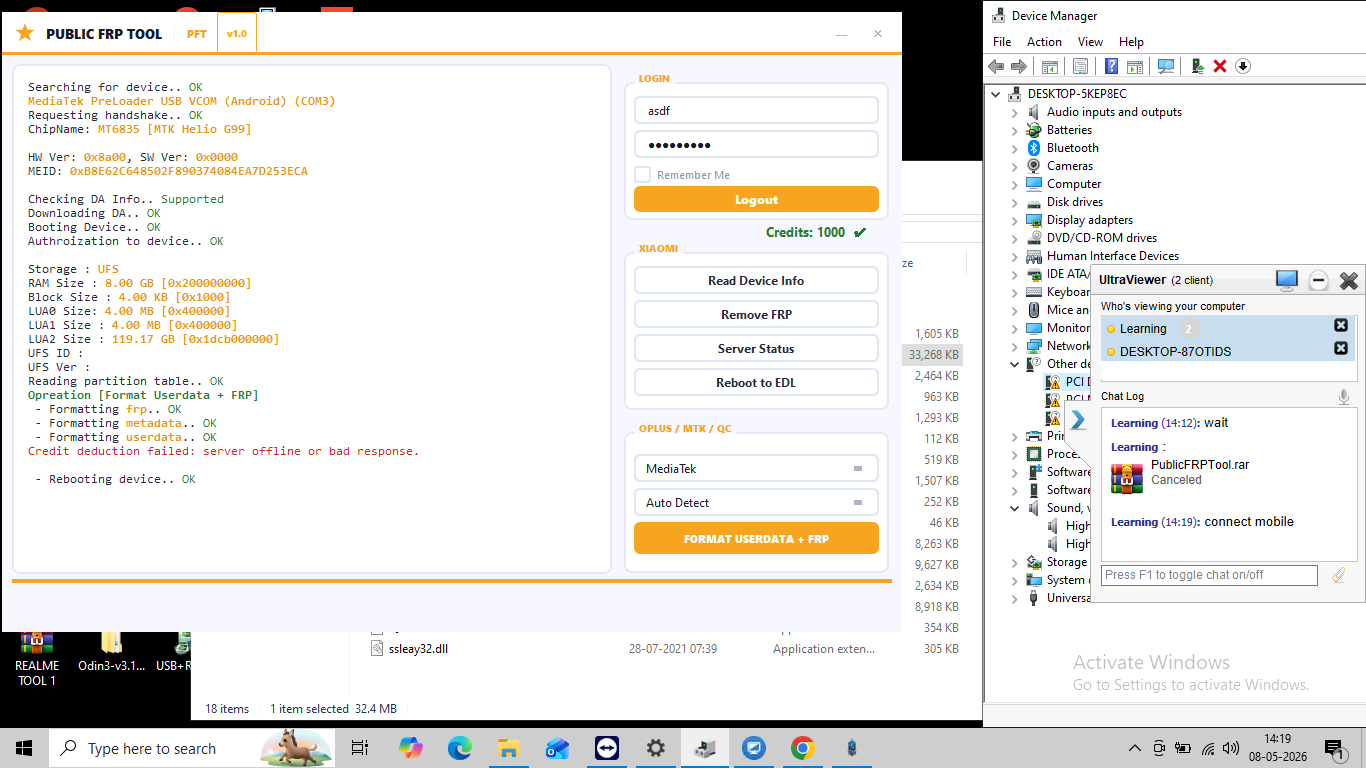Viewport: 1366px width, 768px height.
Task: Show hidden tray icons chevron
Action: pyautogui.click(x=1135, y=748)
